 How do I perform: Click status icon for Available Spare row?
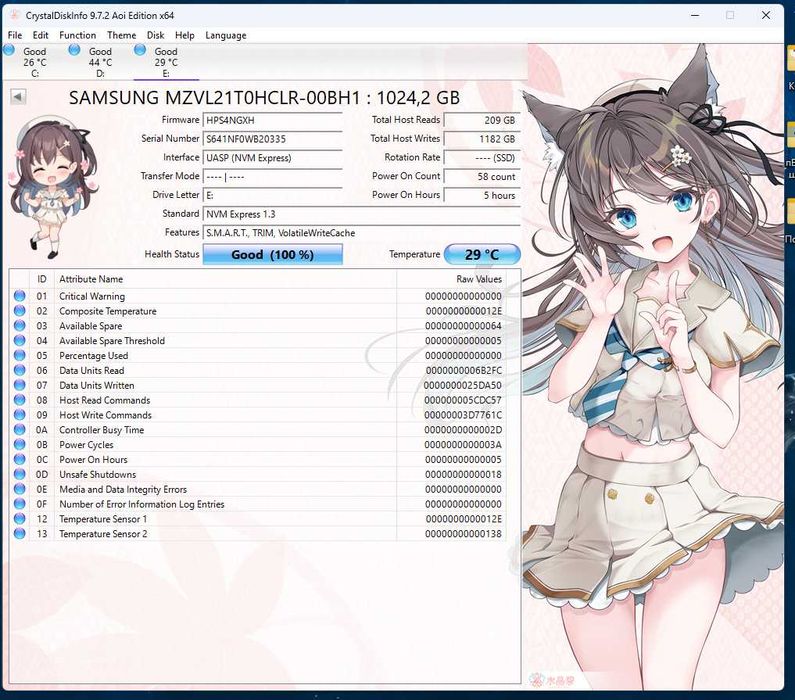(20, 325)
